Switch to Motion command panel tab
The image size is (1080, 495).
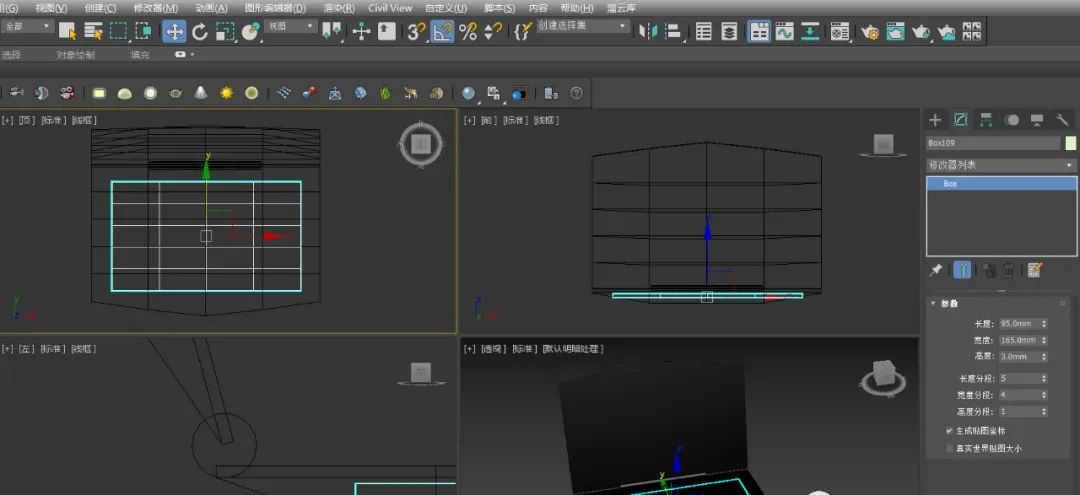coord(1011,120)
